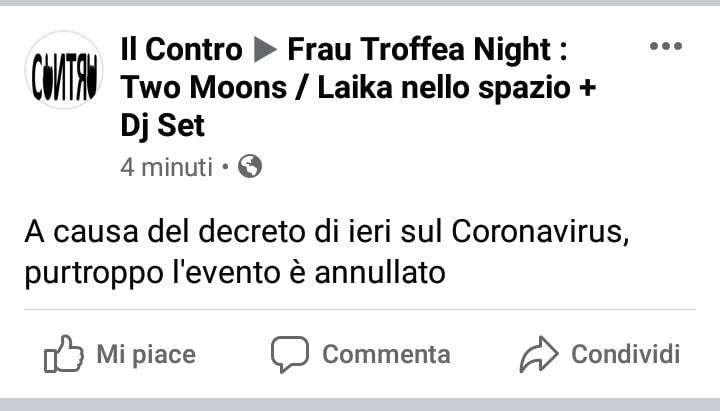The image size is (720, 411).
Task: Open the Il Contro page name link
Action: point(181,49)
